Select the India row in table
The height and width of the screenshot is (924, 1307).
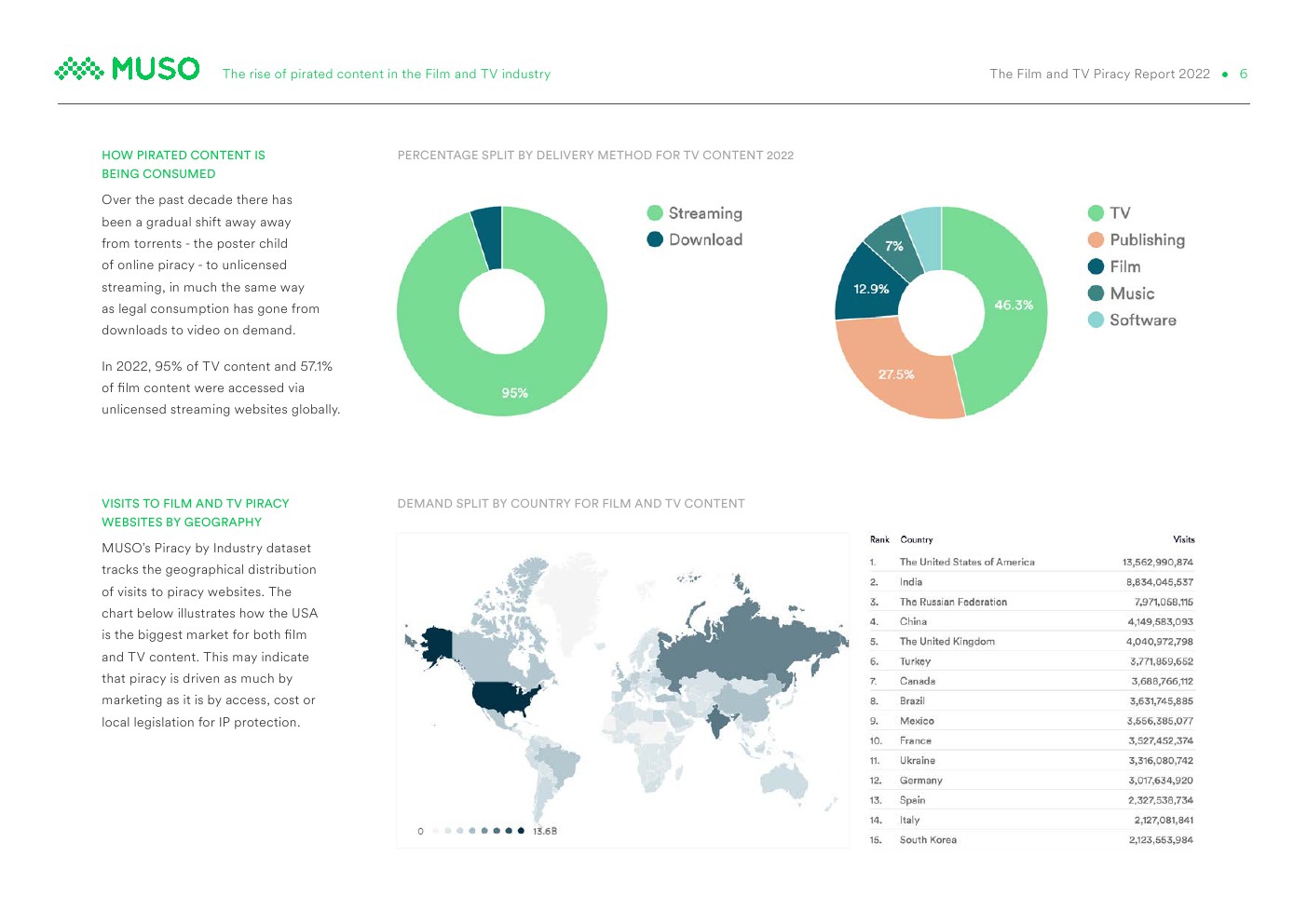point(1030,582)
